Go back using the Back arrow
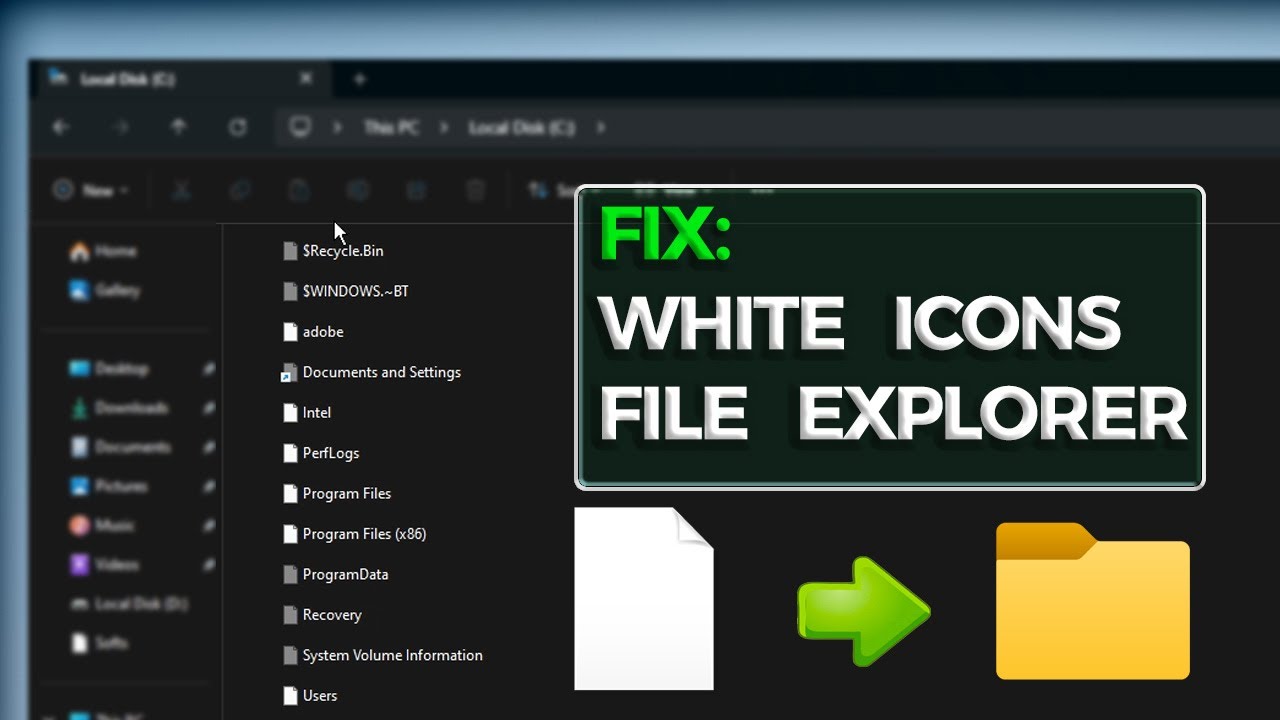 click(x=61, y=127)
